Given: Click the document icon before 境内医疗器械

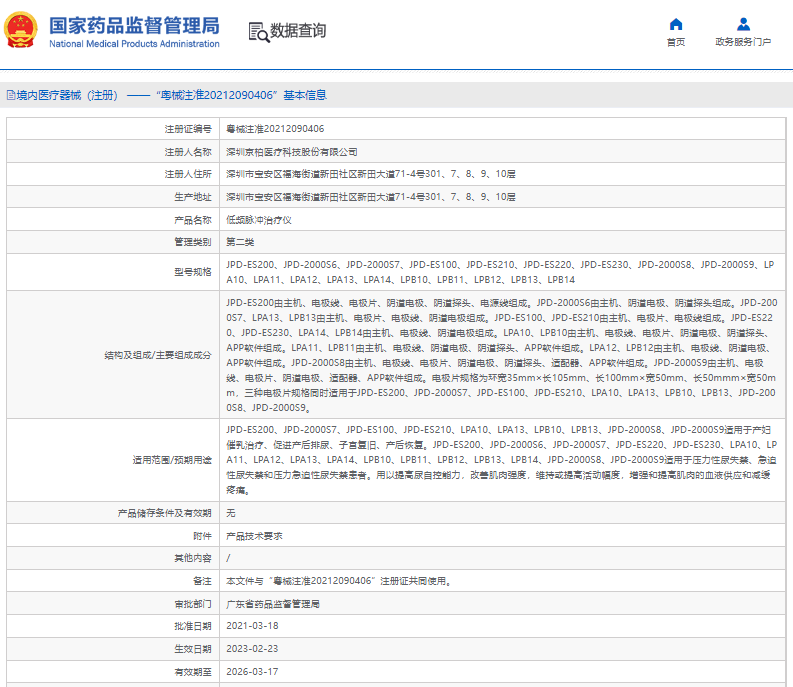Looking at the screenshot, I should (x=11, y=95).
